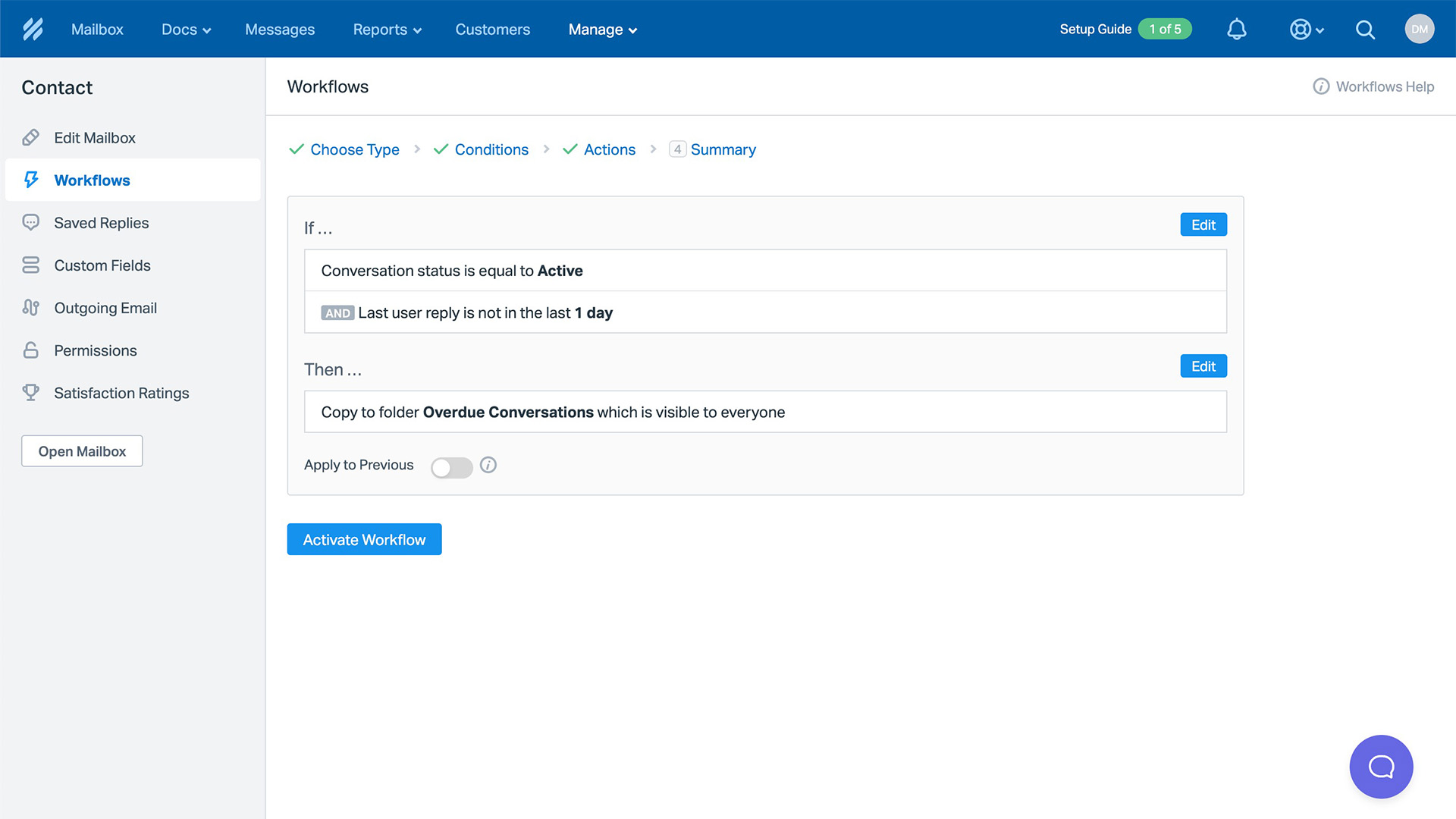Click the Workflows sidebar icon
Viewport: 1456px width, 819px height.
click(x=31, y=180)
